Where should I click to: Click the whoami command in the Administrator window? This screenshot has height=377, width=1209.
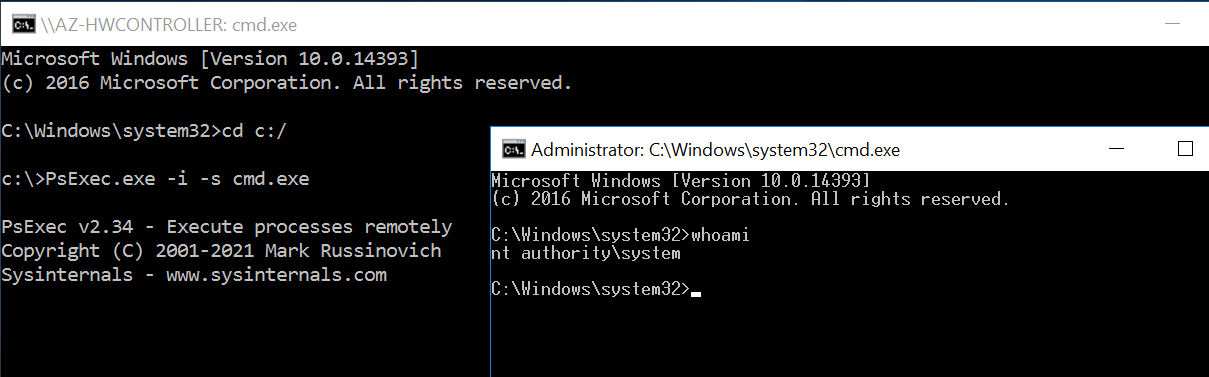click(719, 235)
